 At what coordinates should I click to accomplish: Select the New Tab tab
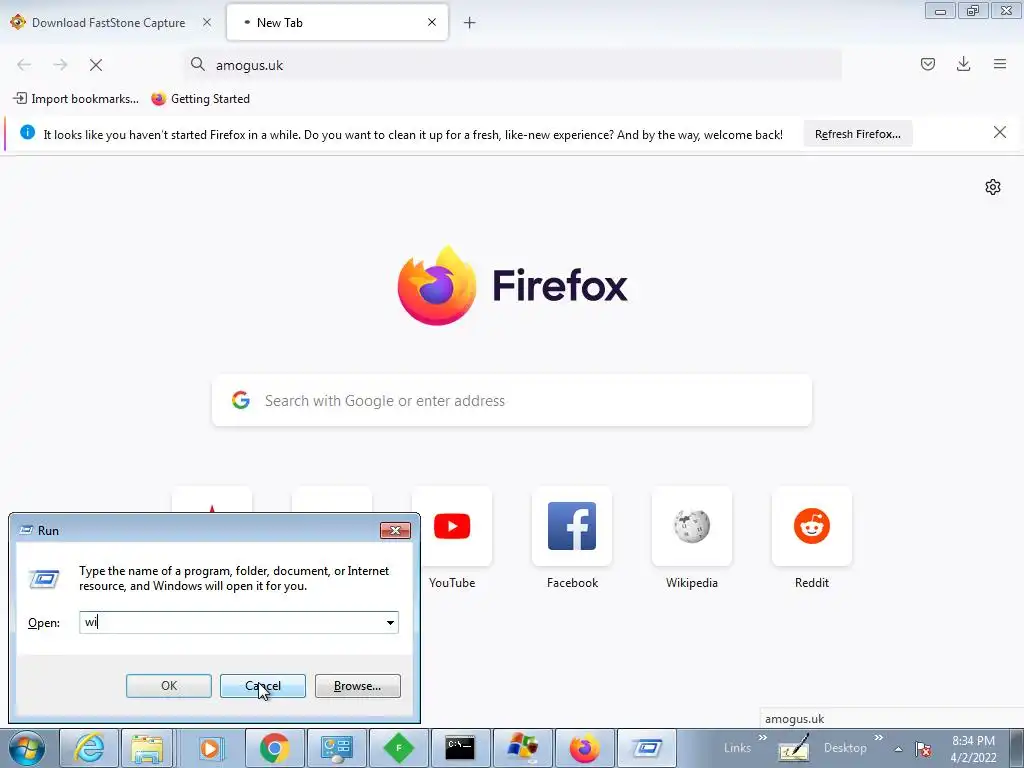(x=338, y=23)
